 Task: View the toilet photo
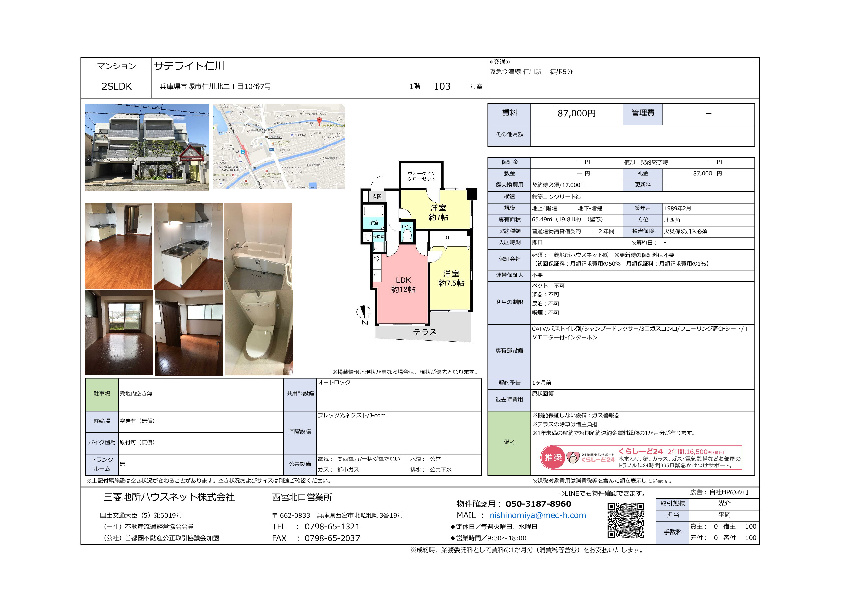pyautogui.click(x=258, y=331)
